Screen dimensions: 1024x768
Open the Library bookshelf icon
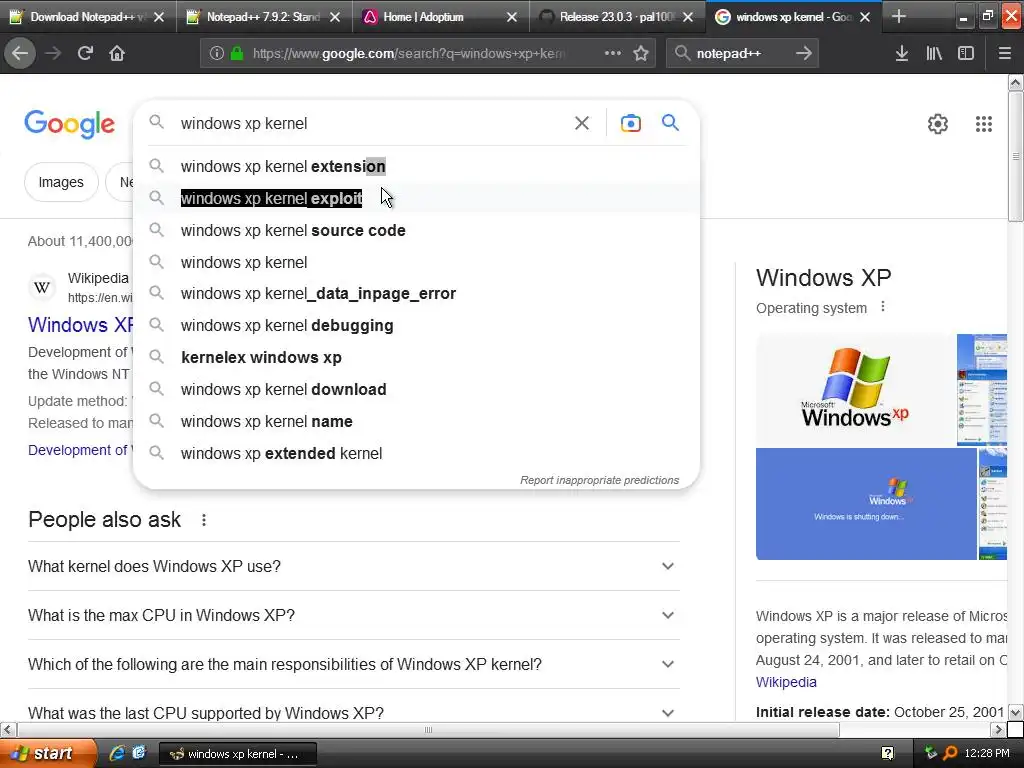coord(934,53)
